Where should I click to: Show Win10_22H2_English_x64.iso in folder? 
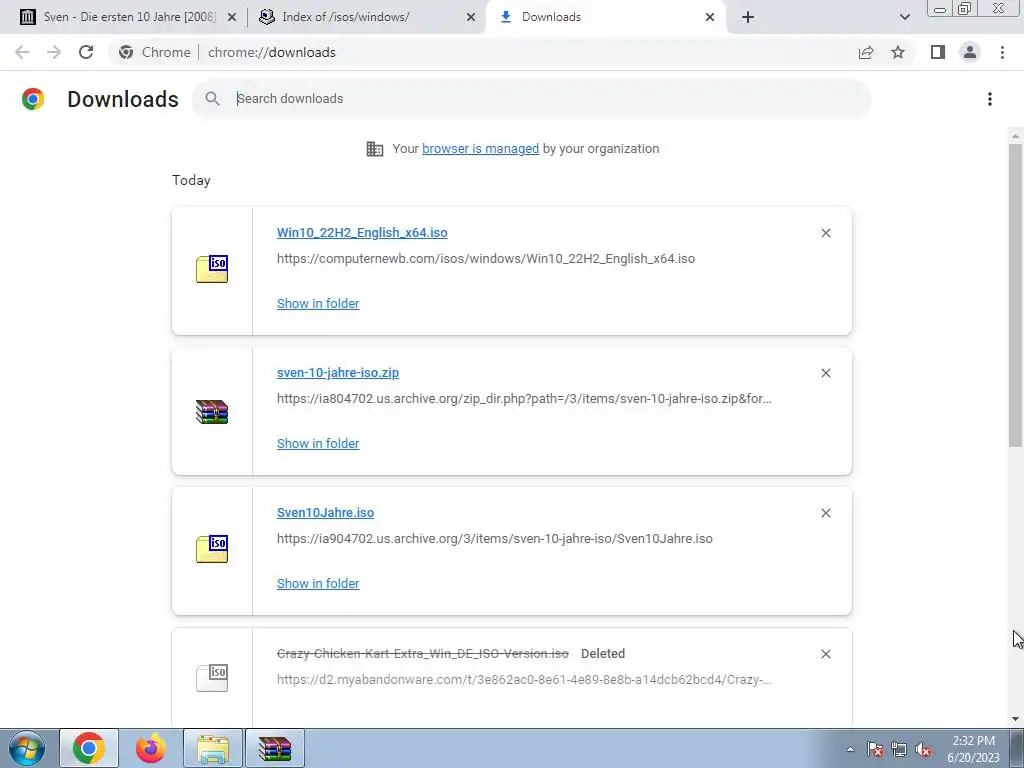click(318, 303)
